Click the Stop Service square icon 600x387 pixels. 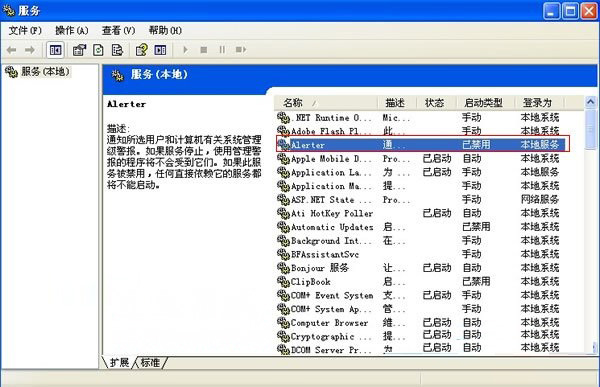click(204, 50)
